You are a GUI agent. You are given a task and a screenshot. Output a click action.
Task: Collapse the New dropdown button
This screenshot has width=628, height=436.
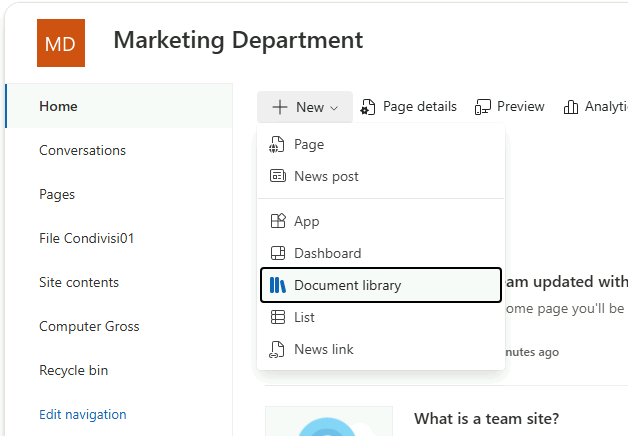click(x=305, y=107)
